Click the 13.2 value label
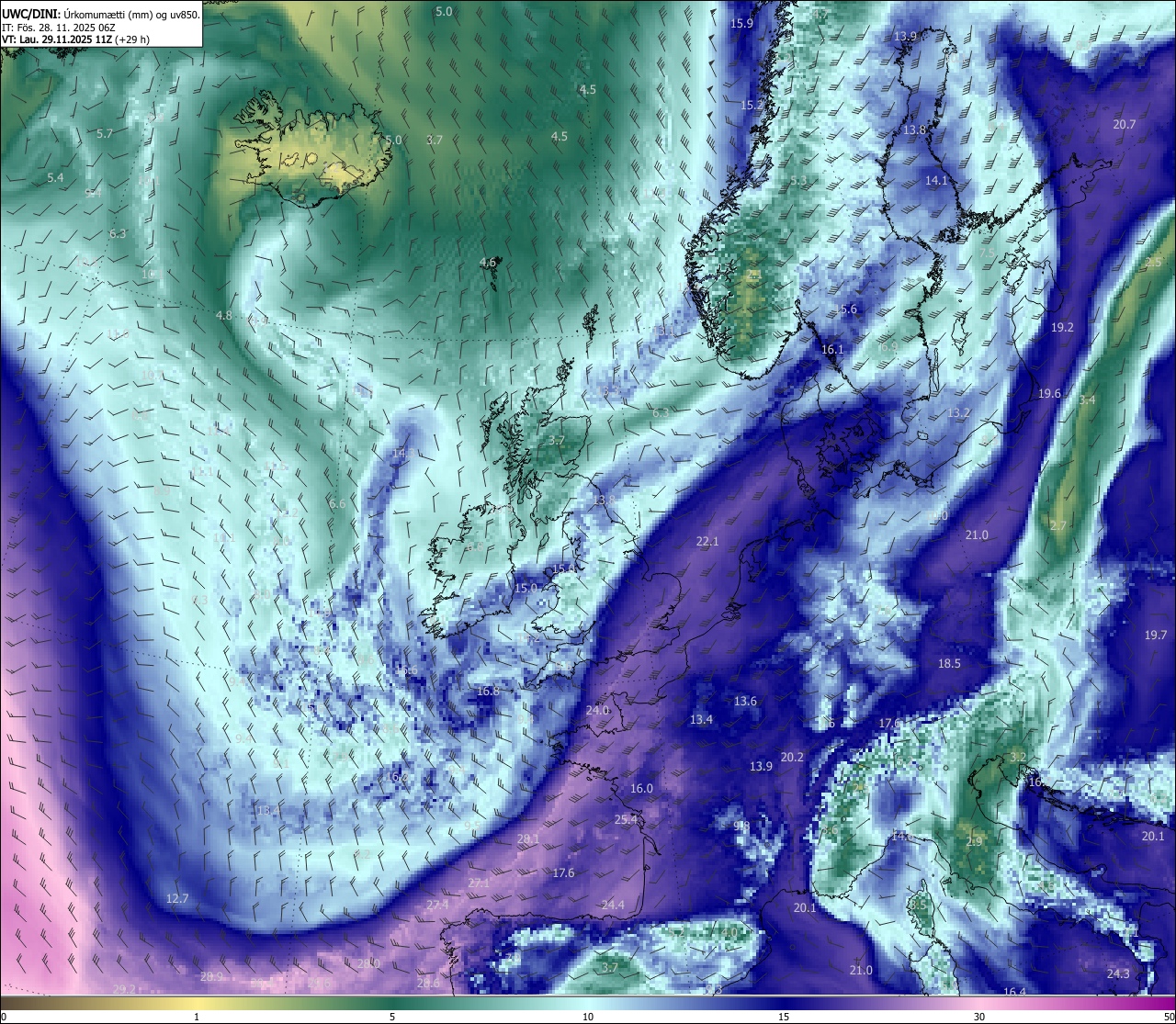 click(959, 413)
